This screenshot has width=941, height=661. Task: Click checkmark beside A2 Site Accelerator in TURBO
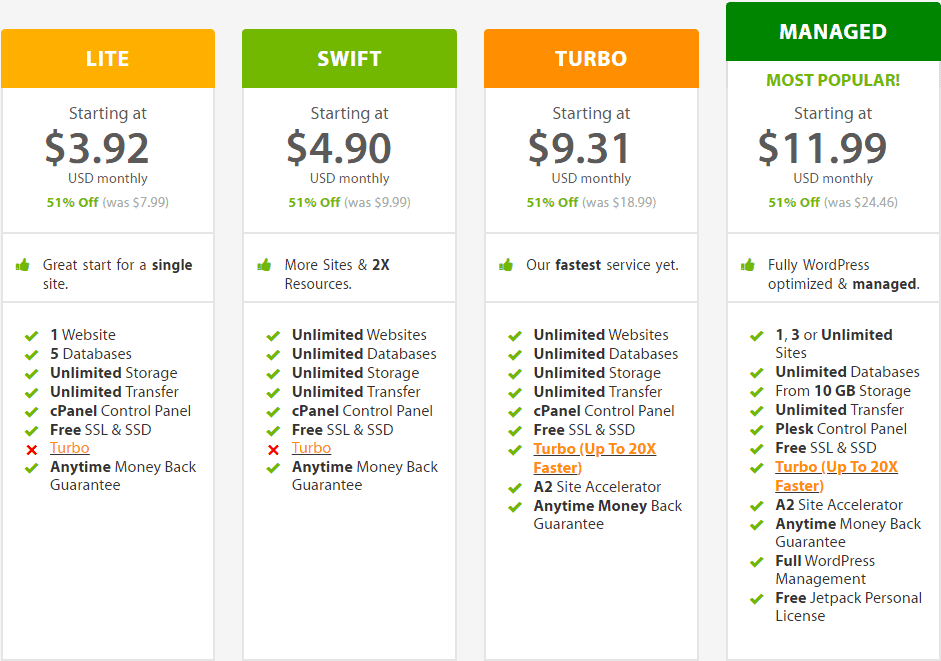pos(515,487)
